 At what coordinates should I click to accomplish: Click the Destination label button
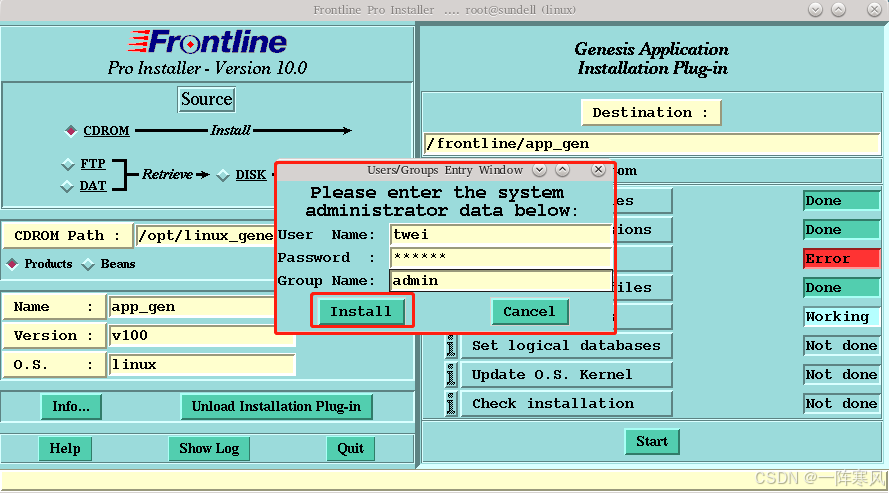point(651,112)
